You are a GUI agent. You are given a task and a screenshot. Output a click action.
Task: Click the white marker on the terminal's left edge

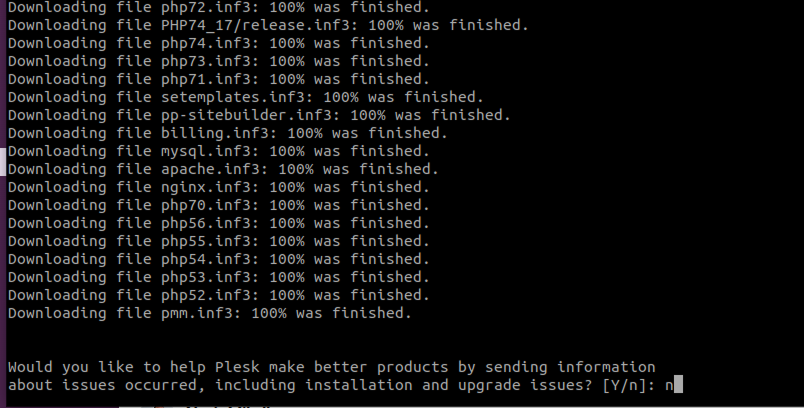pos(3,160)
